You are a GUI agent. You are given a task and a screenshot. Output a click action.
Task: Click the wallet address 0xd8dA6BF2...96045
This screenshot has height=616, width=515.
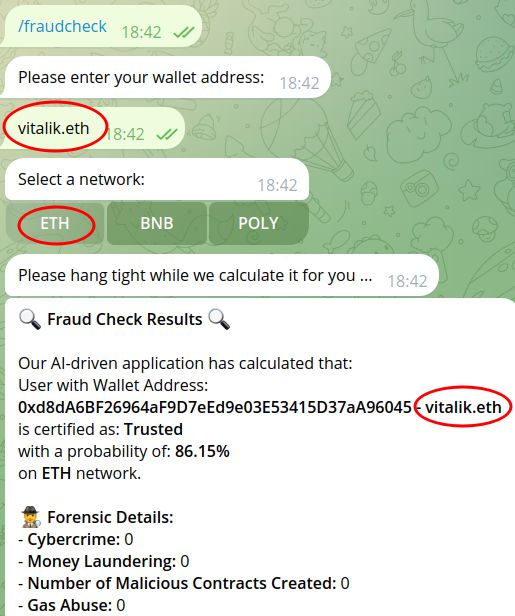coord(215,407)
